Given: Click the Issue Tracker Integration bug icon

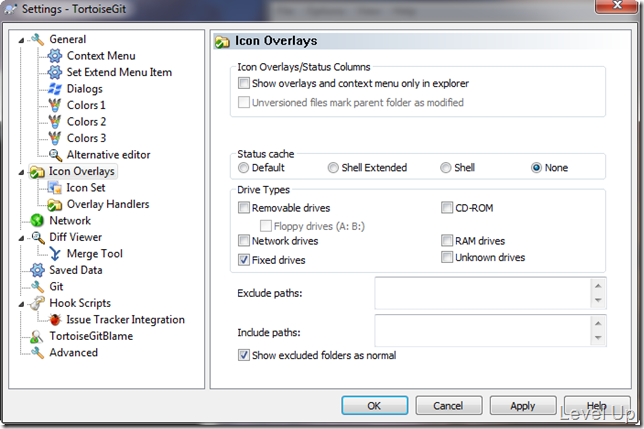Looking at the screenshot, I should (55, 319).
